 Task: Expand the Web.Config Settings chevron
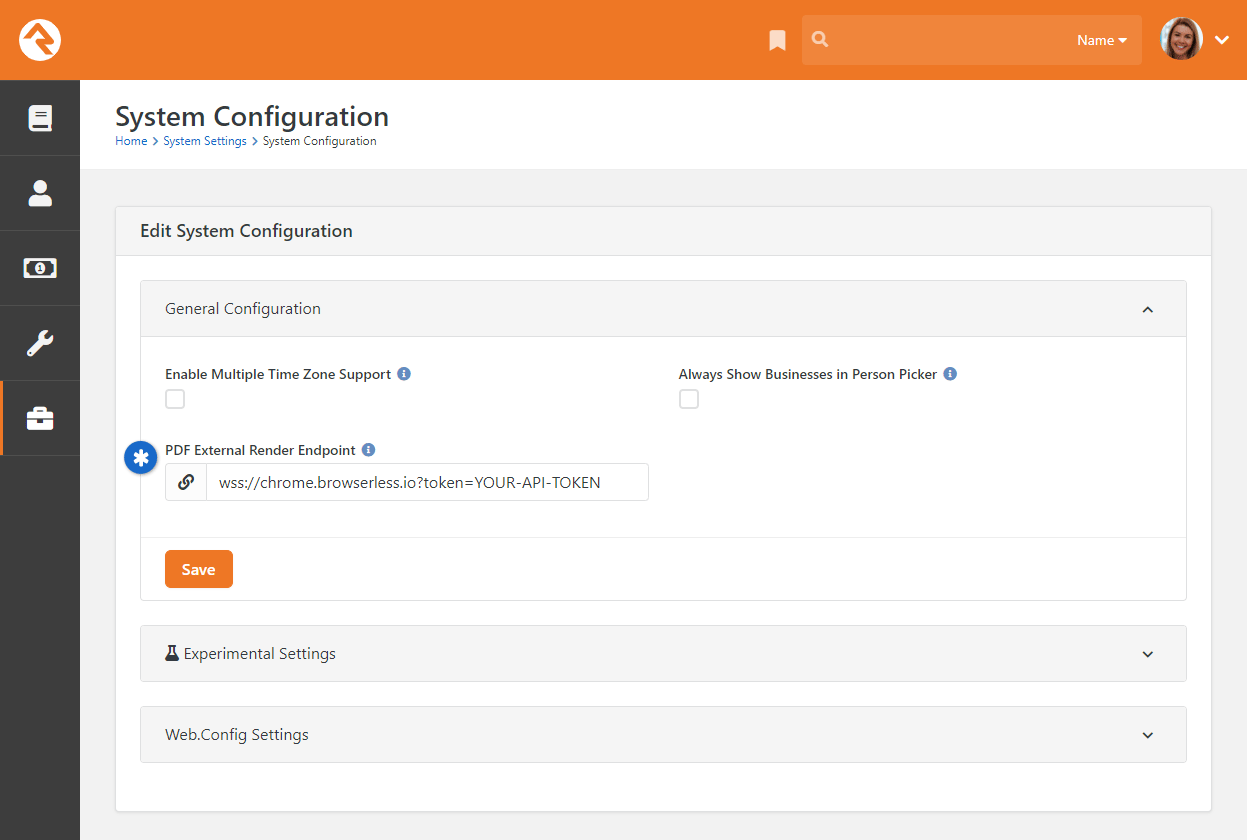pos(1148,735)
